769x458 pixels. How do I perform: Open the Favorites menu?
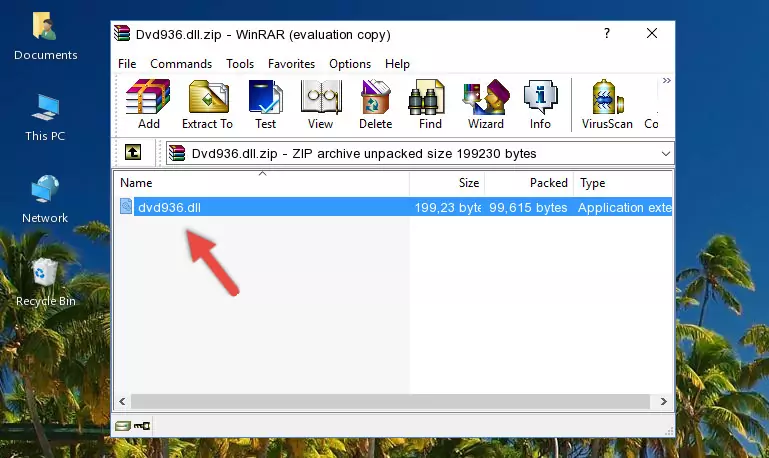tap(291, 64)
